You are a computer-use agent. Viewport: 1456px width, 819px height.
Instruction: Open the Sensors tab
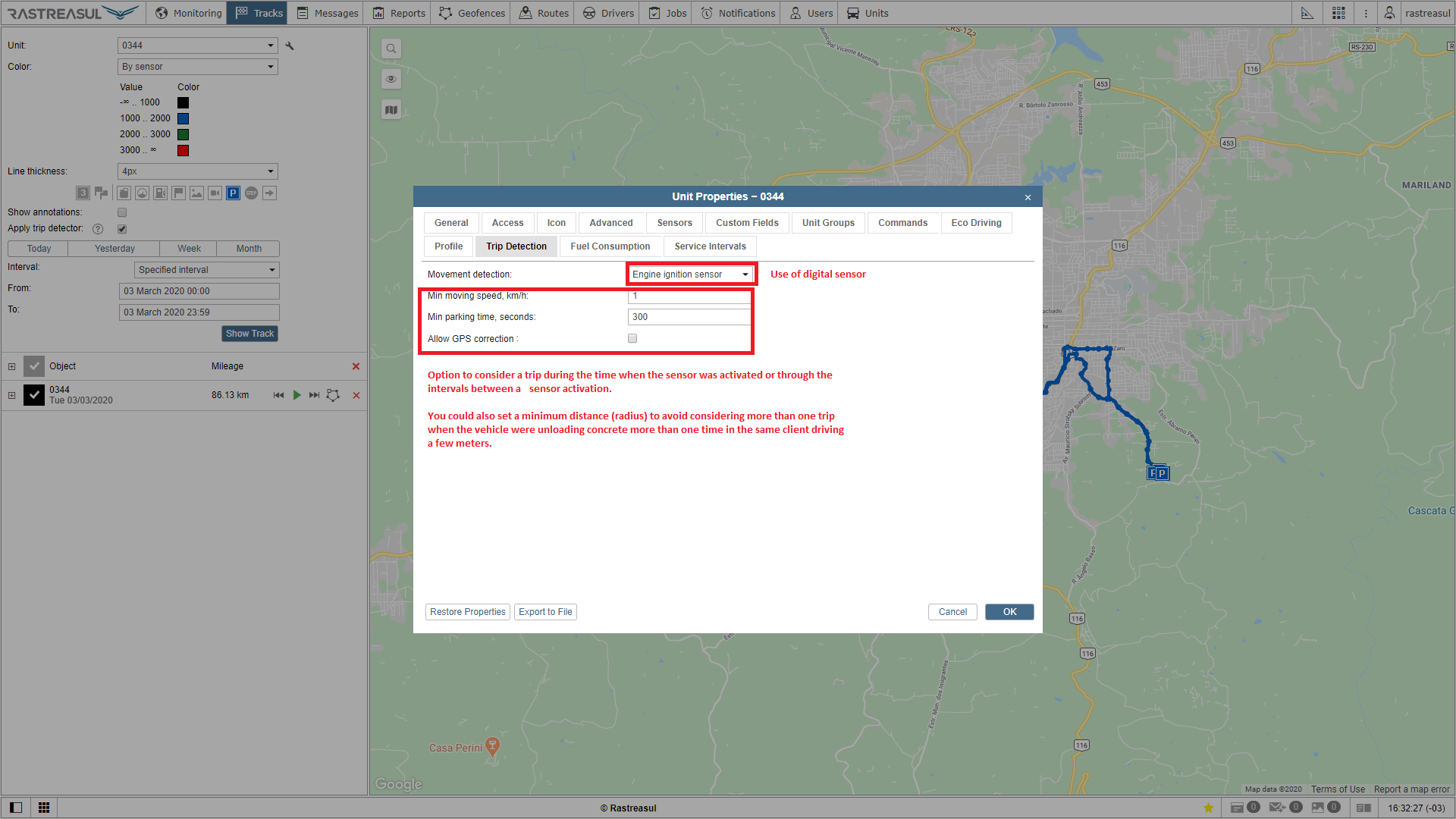pyautogui.click(x=674, y=223)
